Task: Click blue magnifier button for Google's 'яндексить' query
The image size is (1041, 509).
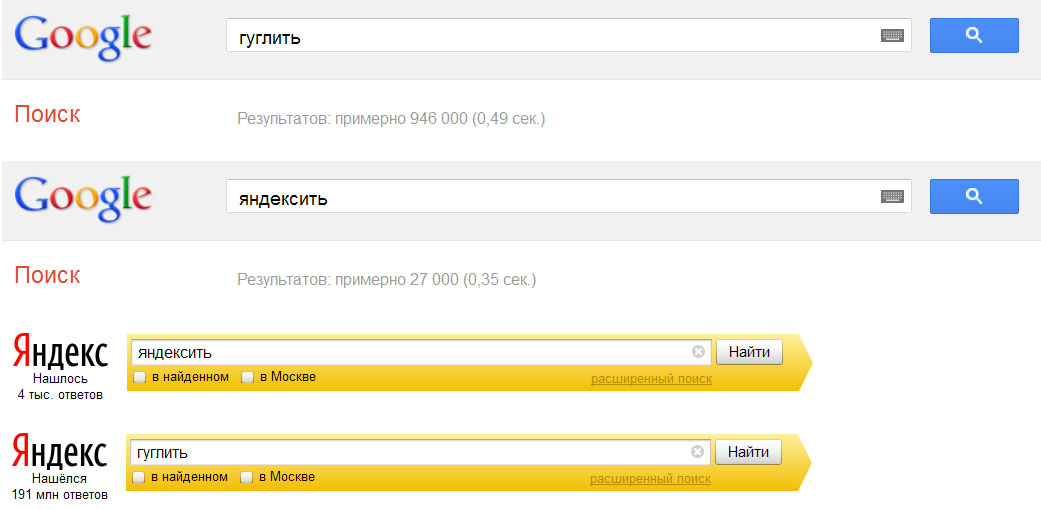Action: click(974, 196)
